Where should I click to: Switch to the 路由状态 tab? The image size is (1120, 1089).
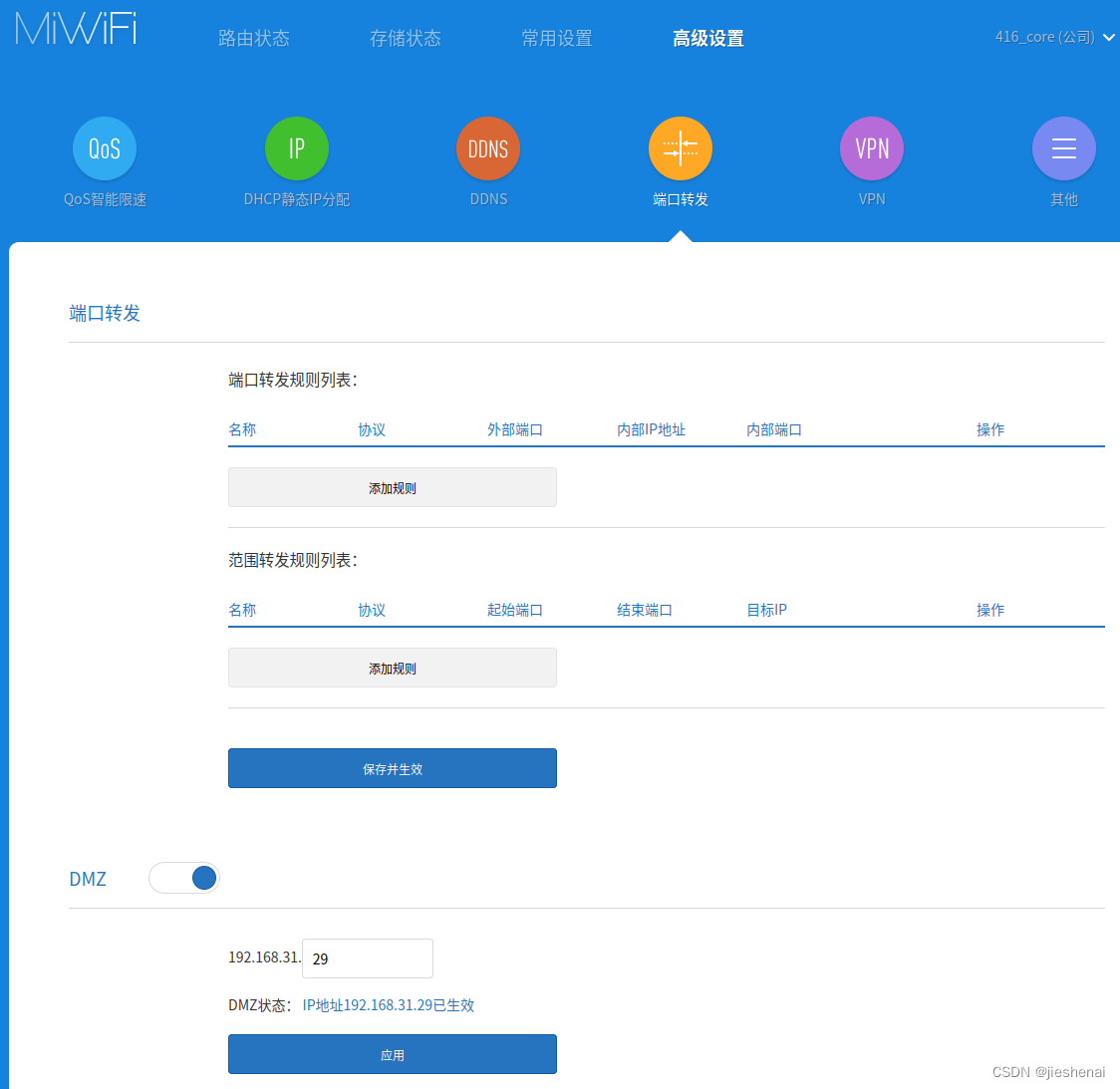click(x=253, y=38)
